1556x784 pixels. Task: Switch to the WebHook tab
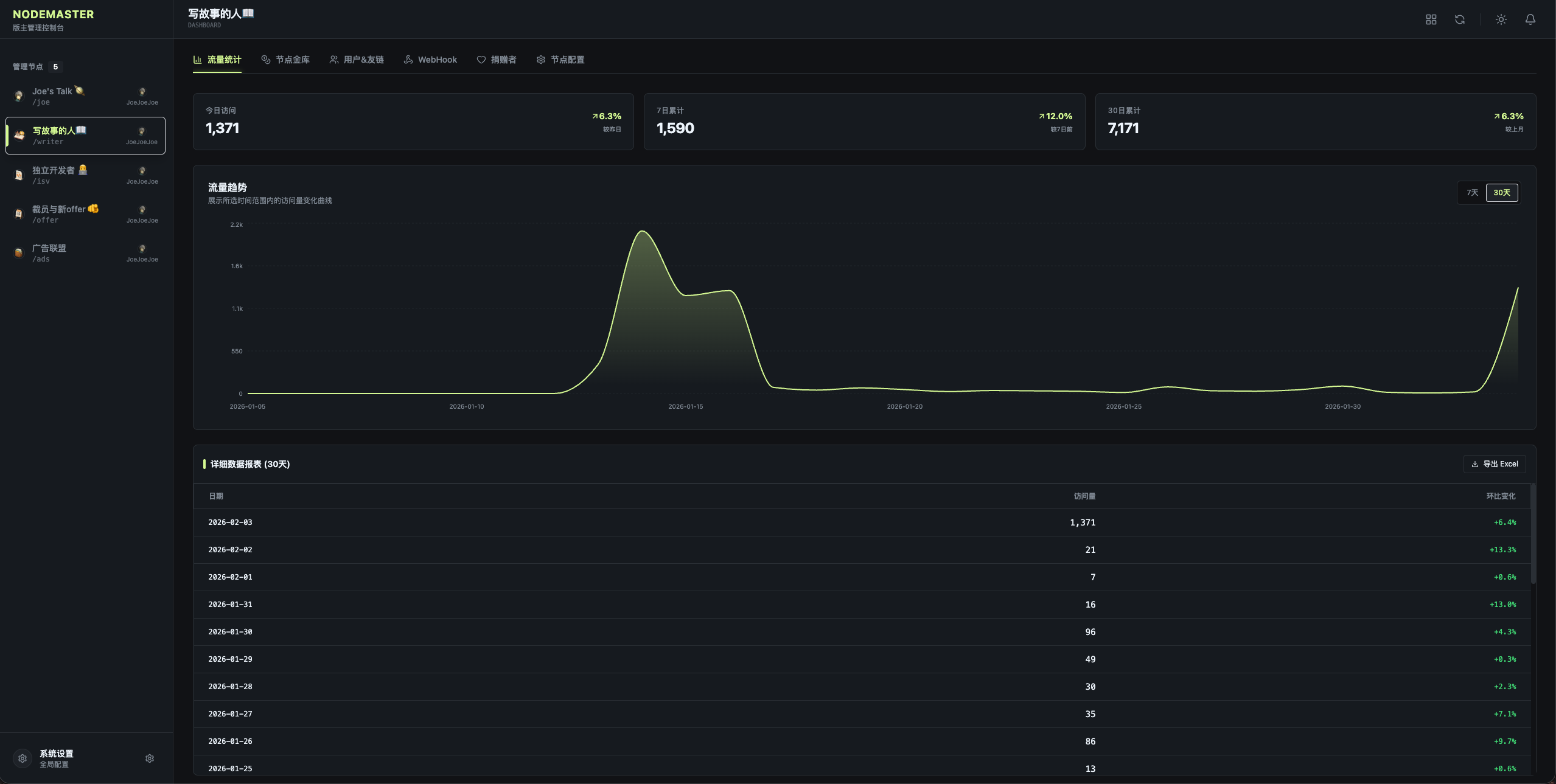point(430,60)
